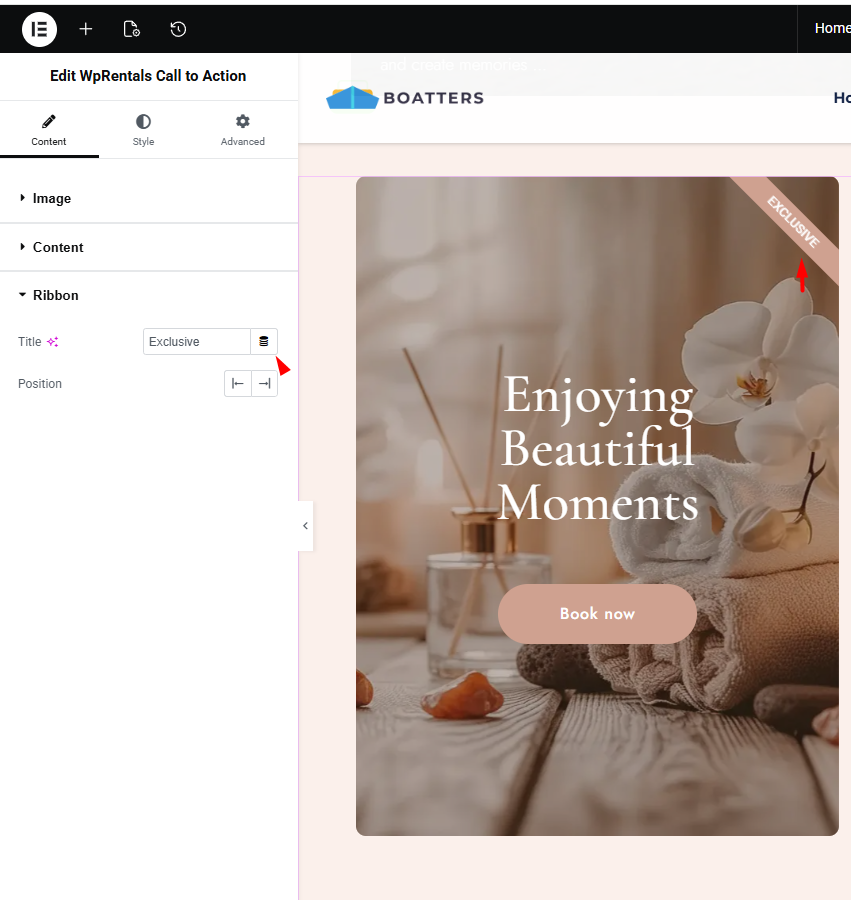Switch to the Style tab
Viewport: 851px width, 900px height.
143,130
